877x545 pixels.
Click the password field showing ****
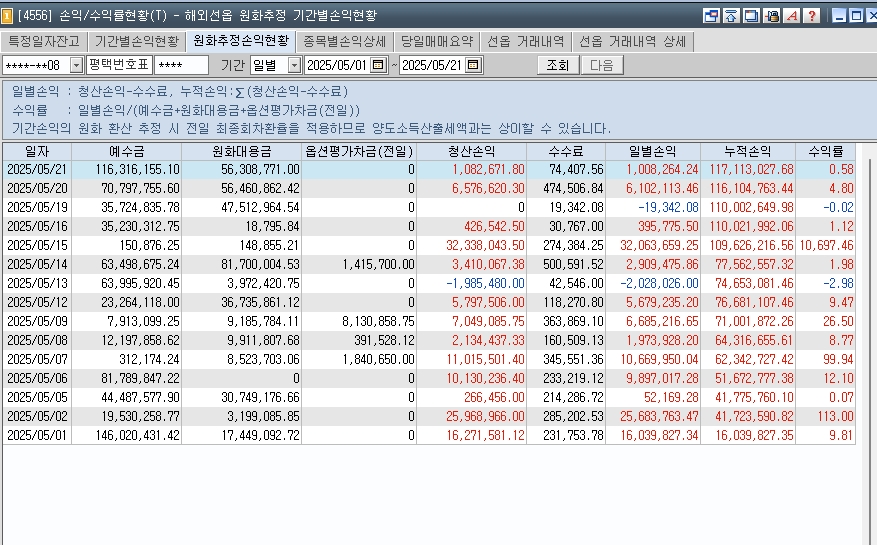pyautogui.click(x=181, y=65)
